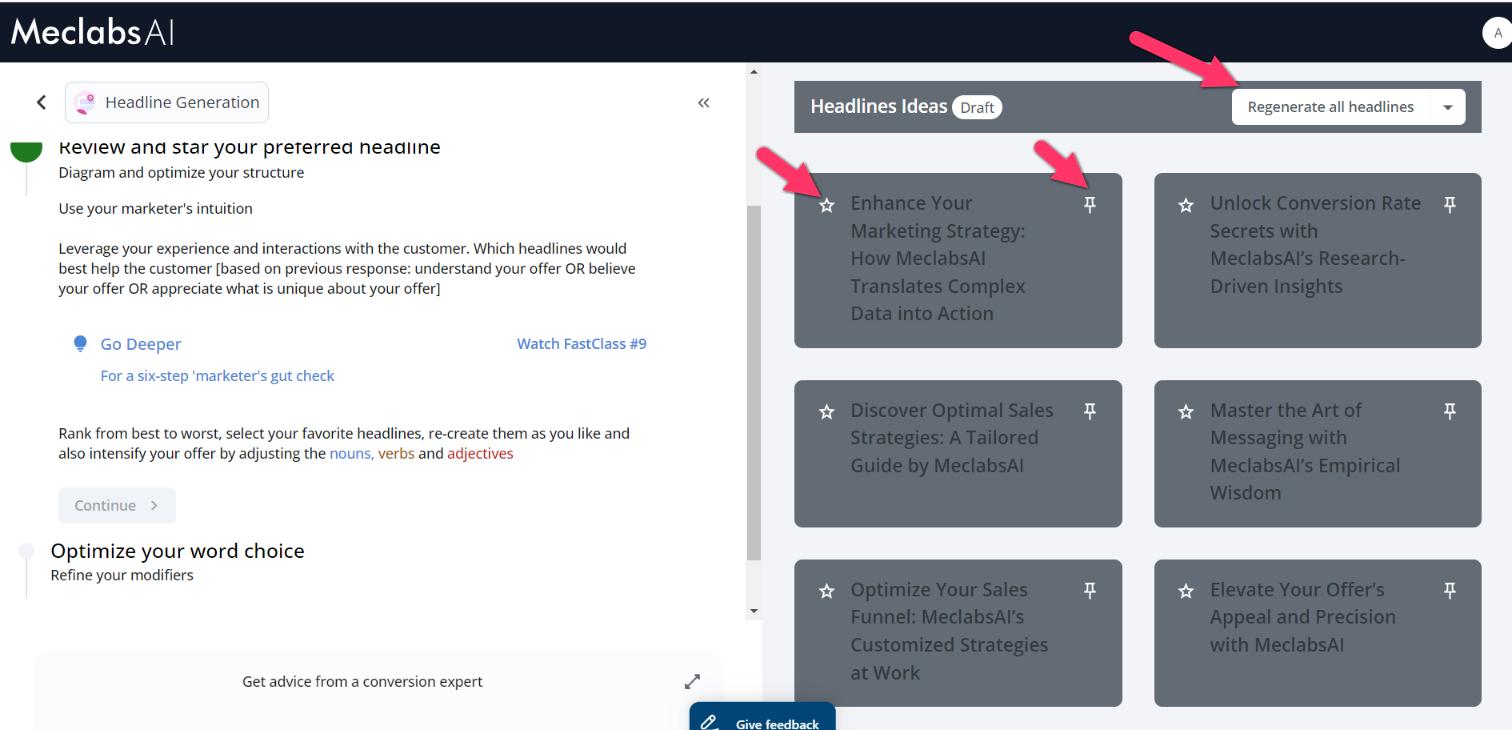
Task: Select the 'Unlock Conversion Rate Secrets' headline text
Action: pos(1315,245)
